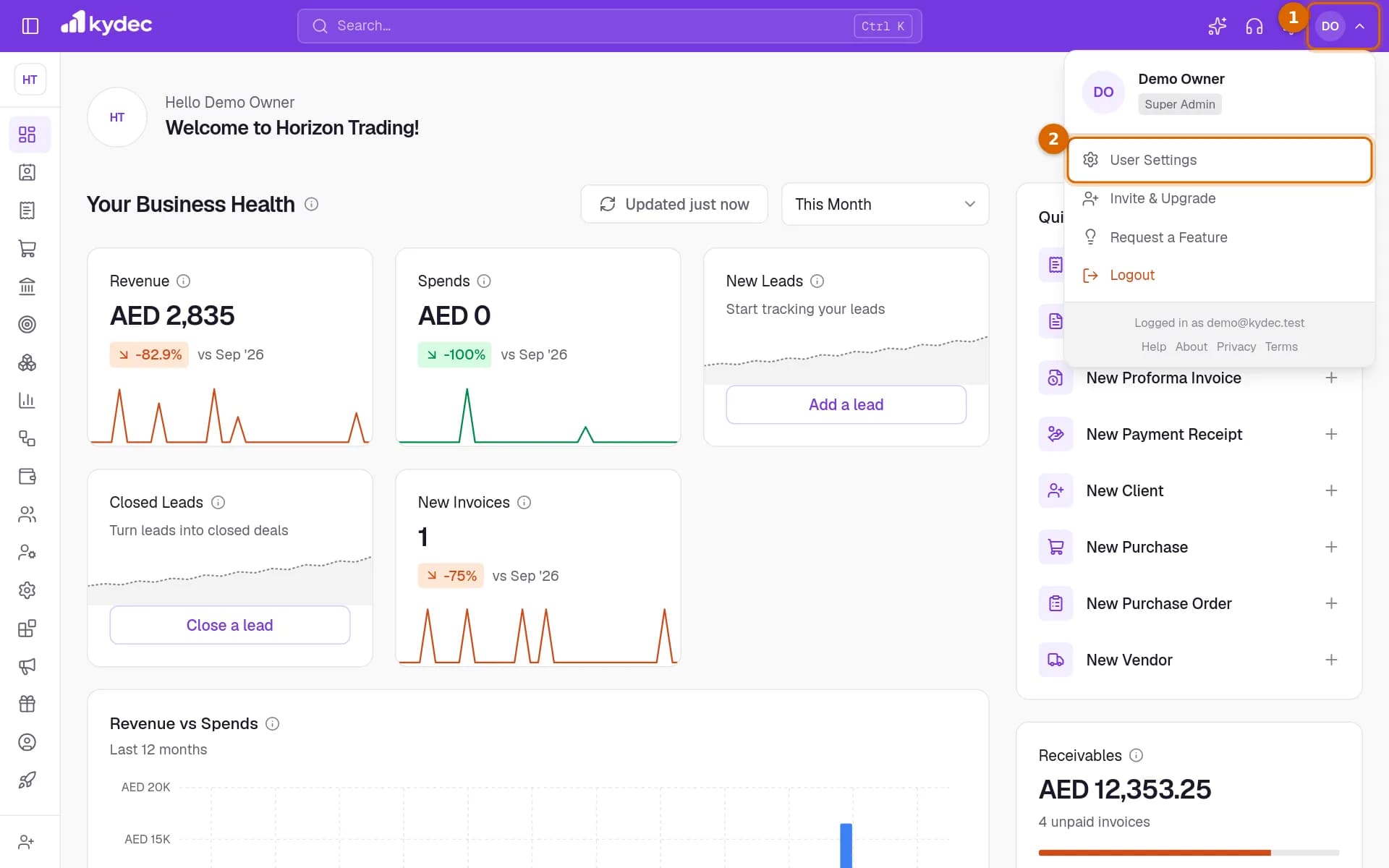This screenshot has height=868, width=1389.
Task: Open the gift box sidebar icon
Action: coord(27,704)
